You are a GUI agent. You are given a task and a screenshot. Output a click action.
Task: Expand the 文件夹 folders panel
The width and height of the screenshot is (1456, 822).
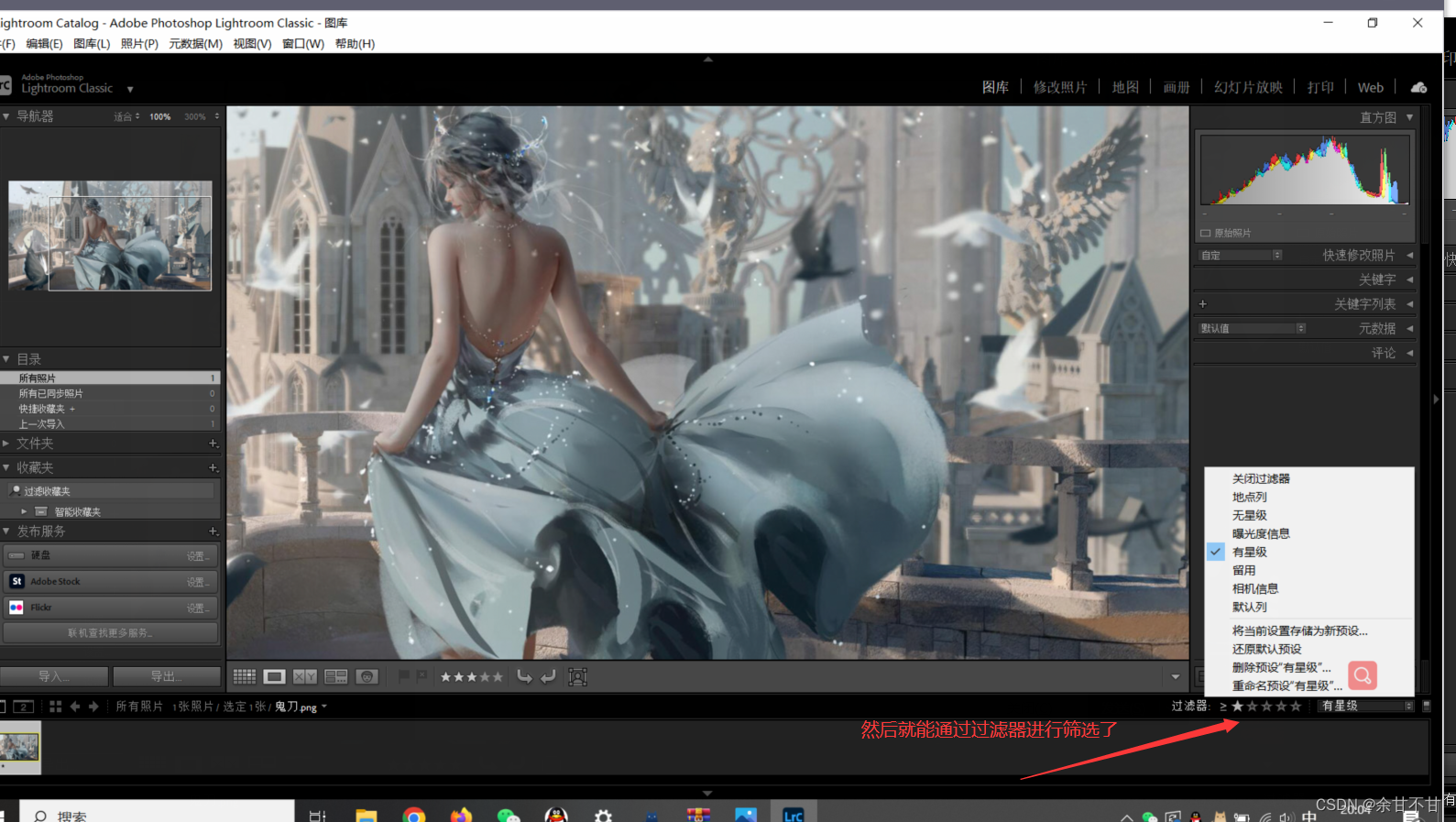point(6,444)
